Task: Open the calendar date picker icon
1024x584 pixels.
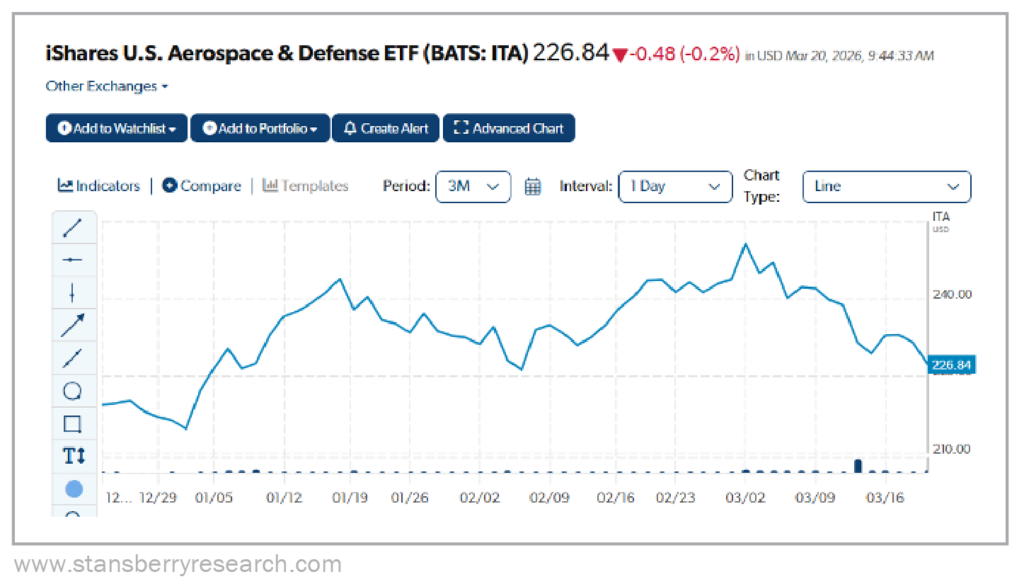Action: click(x=533, y=186)
